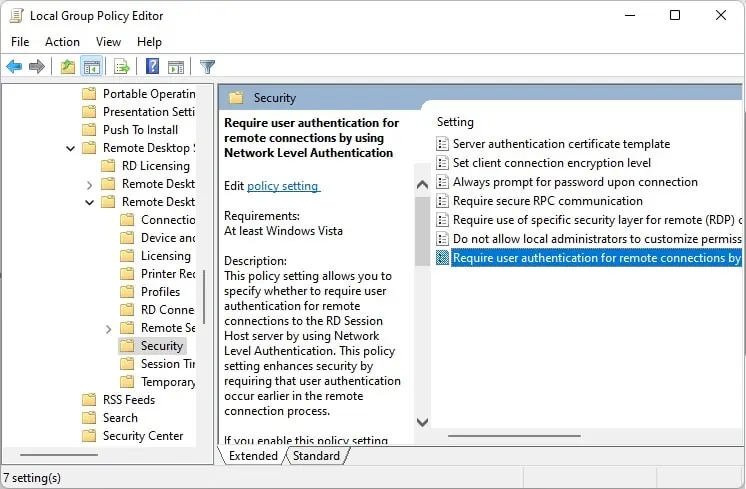The image size is (746, 489).
Task: Click the Local Group Policy Editor title icon
Action: 16,15
